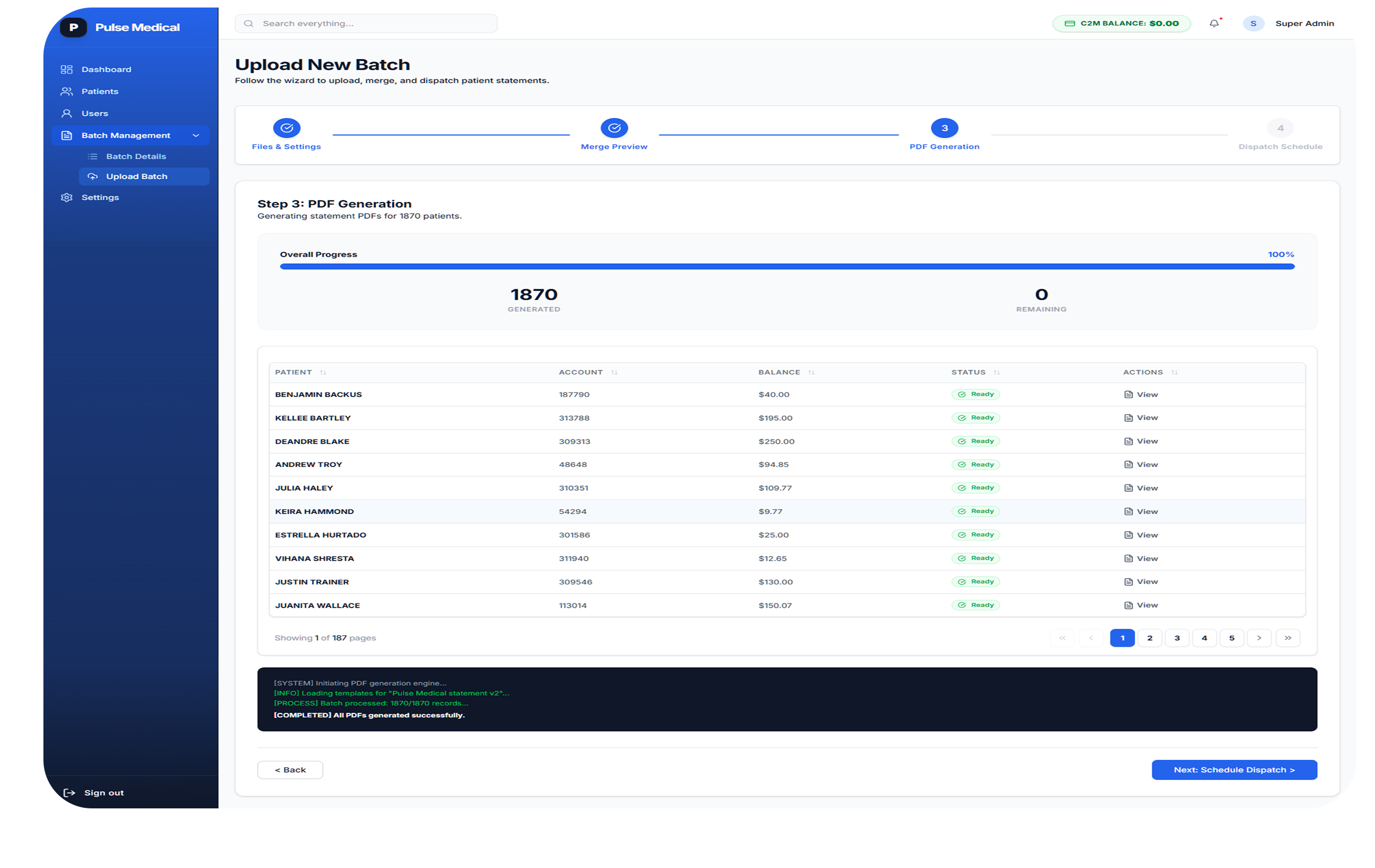Open the Batch Details list icon
Viewport: 1375px width, 868px height.
(x=92, y=156)
